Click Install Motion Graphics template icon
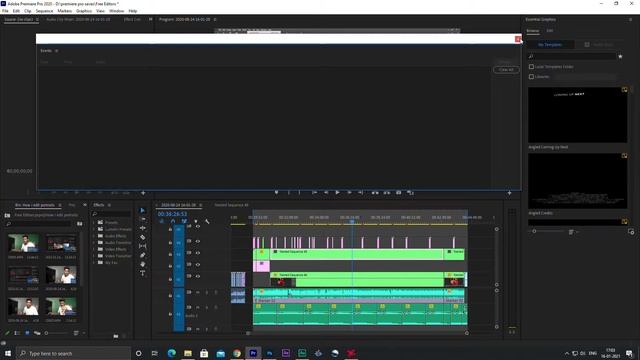The image size is (640, 360). pos(631,232)
